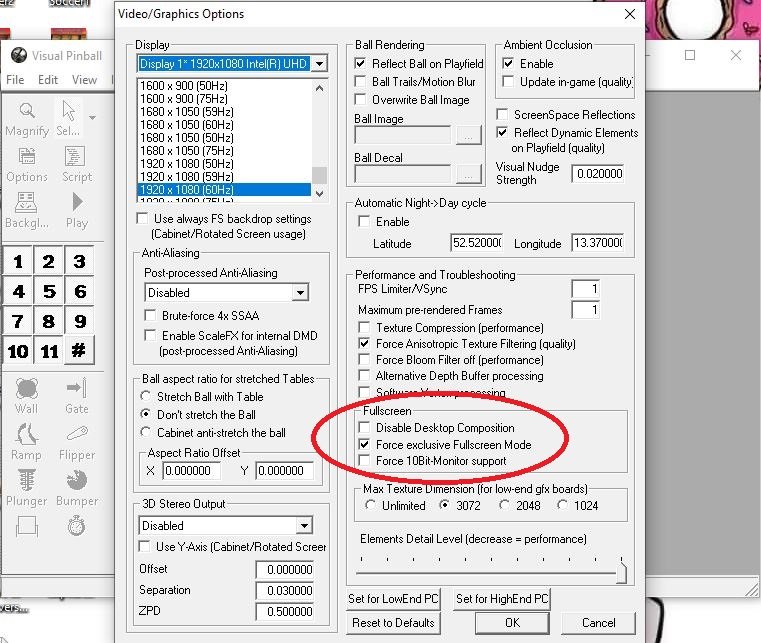Open the Edit menu in Visual Pinball
The image size is (761, 643).
coord(48,80)
